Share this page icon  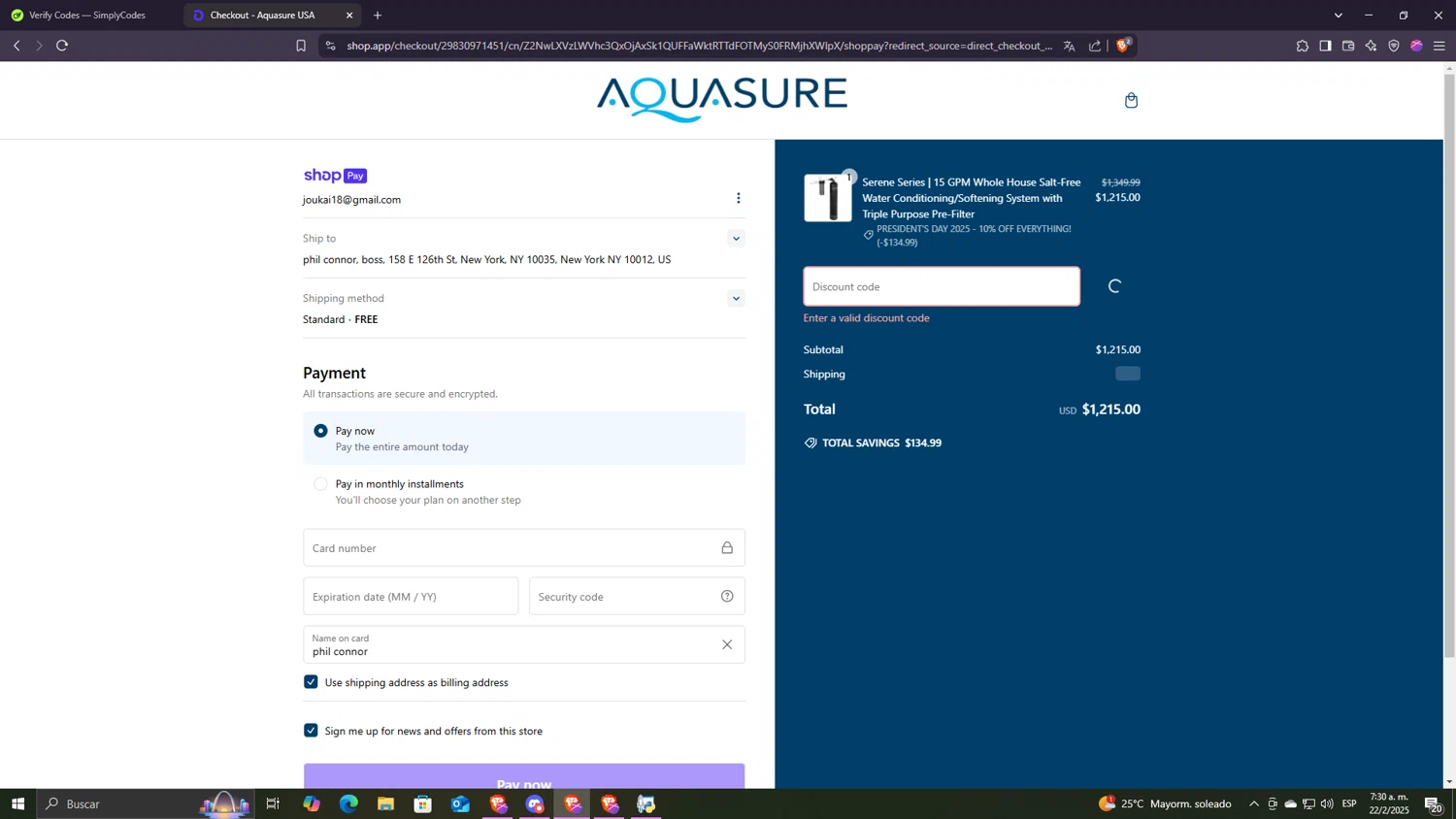click(1095, 46)
